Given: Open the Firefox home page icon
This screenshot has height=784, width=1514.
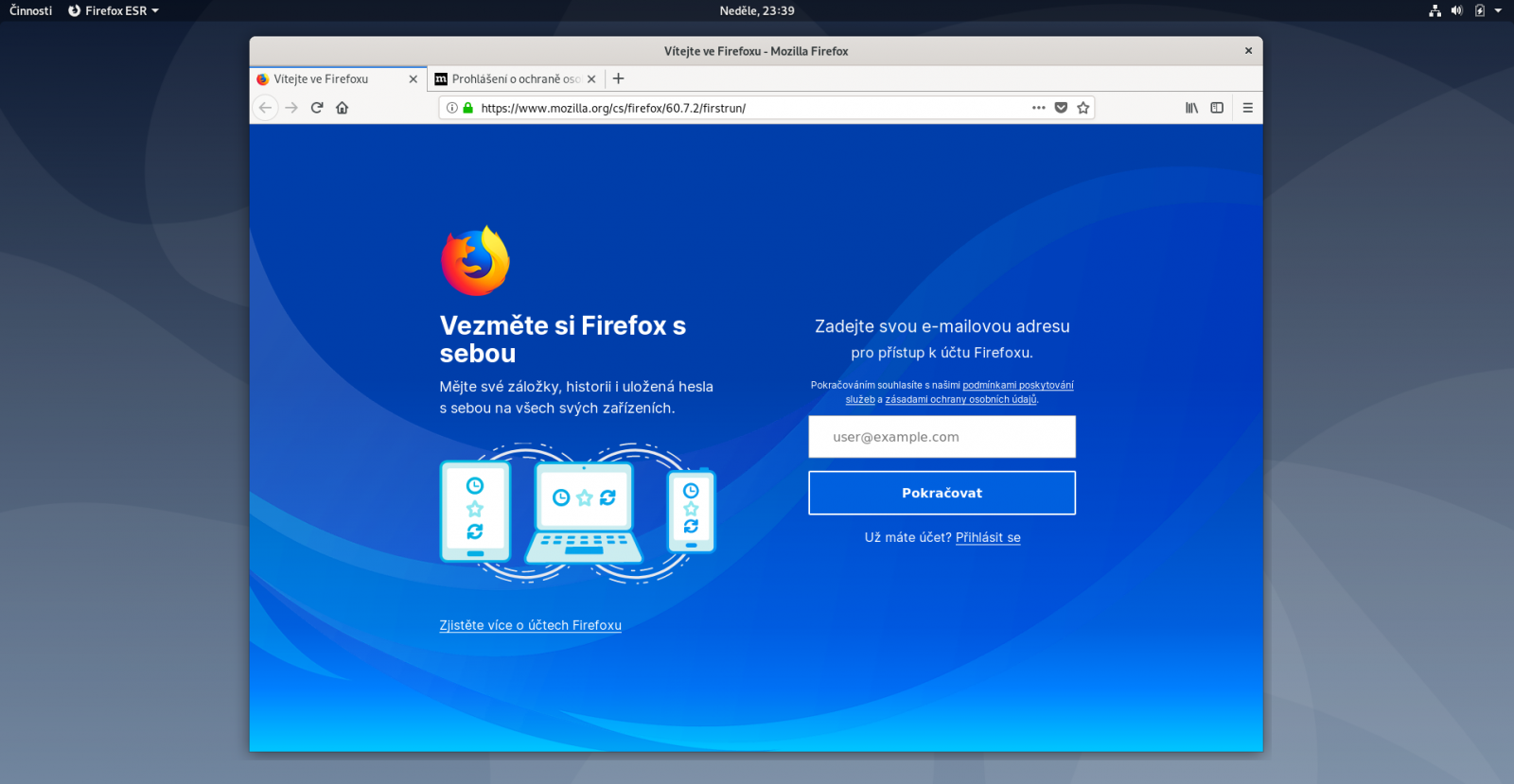Looking at the screenshot, I should (343, 108).
